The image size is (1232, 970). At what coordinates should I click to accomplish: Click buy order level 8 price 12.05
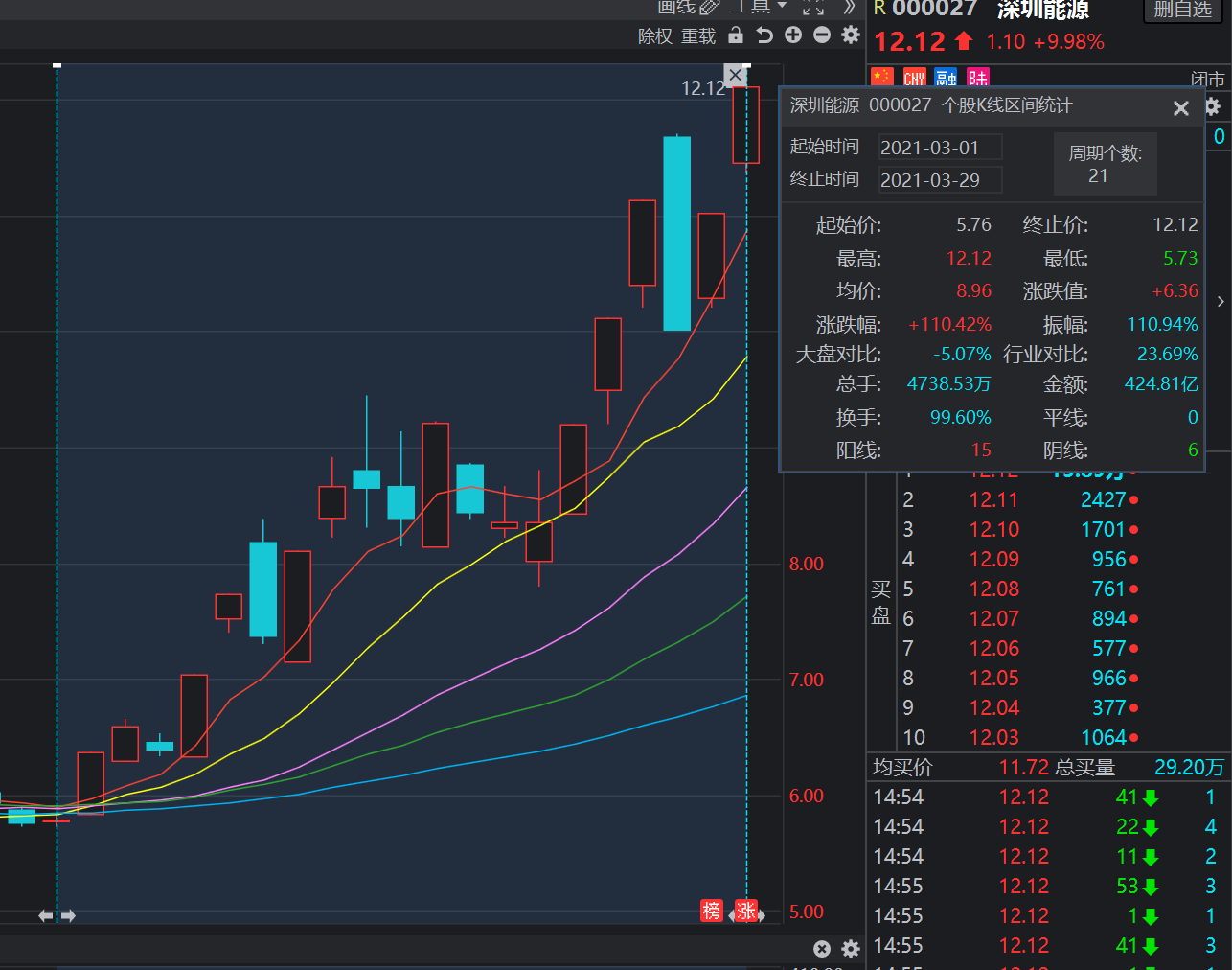click(x=993, y=679)
